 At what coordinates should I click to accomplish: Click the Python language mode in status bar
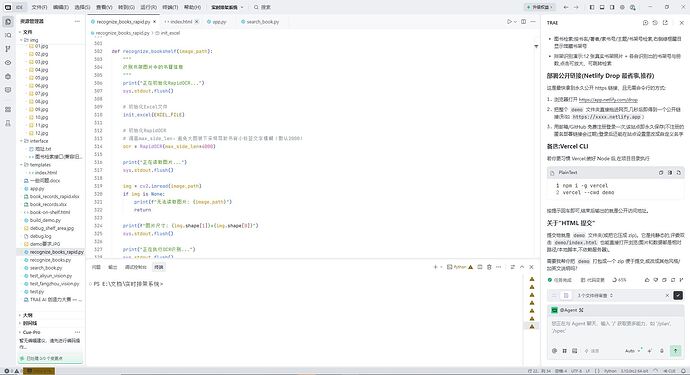point(610,371)
